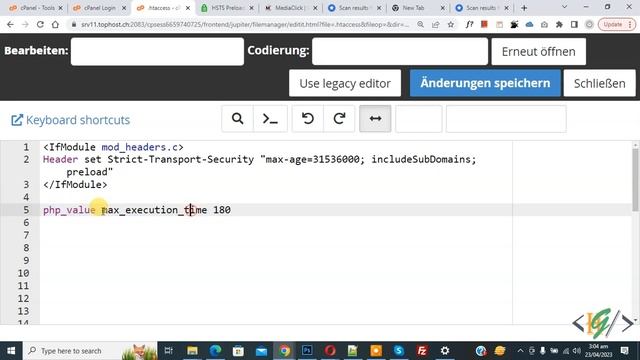The width and height of the screenshot is (640, 360).
Task: Focus the Bearbeiten input field
Action: tap(157, 51)
